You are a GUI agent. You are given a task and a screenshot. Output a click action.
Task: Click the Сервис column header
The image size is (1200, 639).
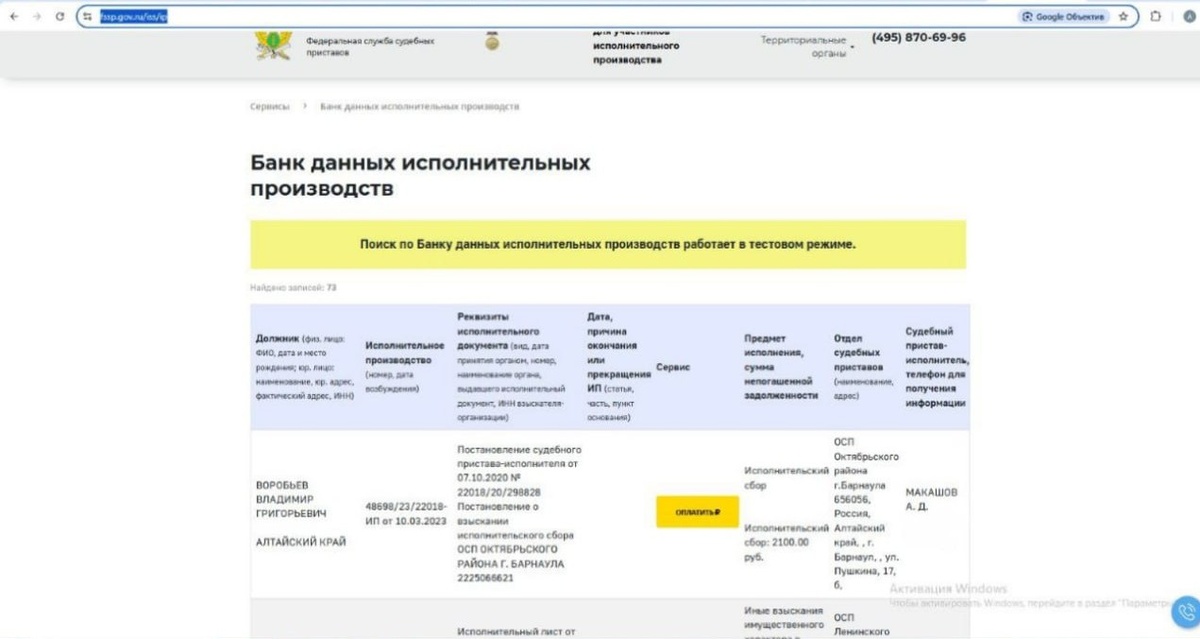[673, 367]
